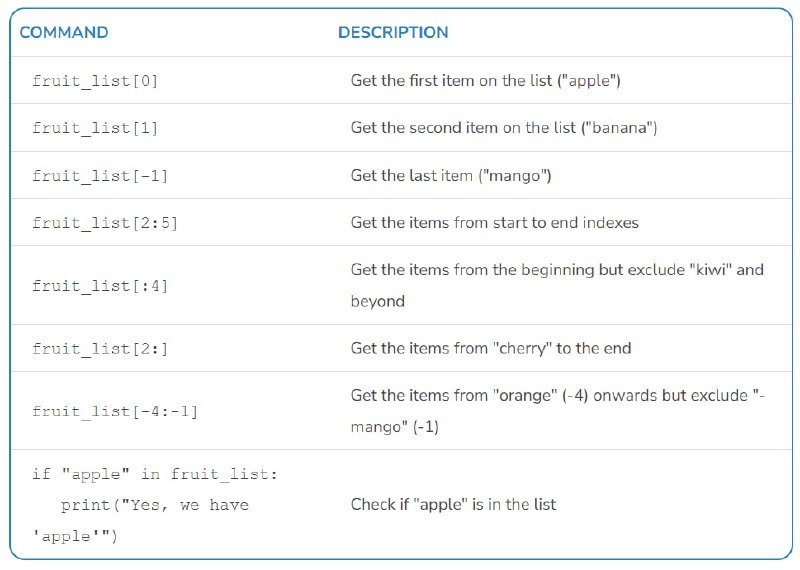Screen dimensions: 800x570
Task: Click the fruit_list[2:5] command cell
Action: [x=105, y=223]
